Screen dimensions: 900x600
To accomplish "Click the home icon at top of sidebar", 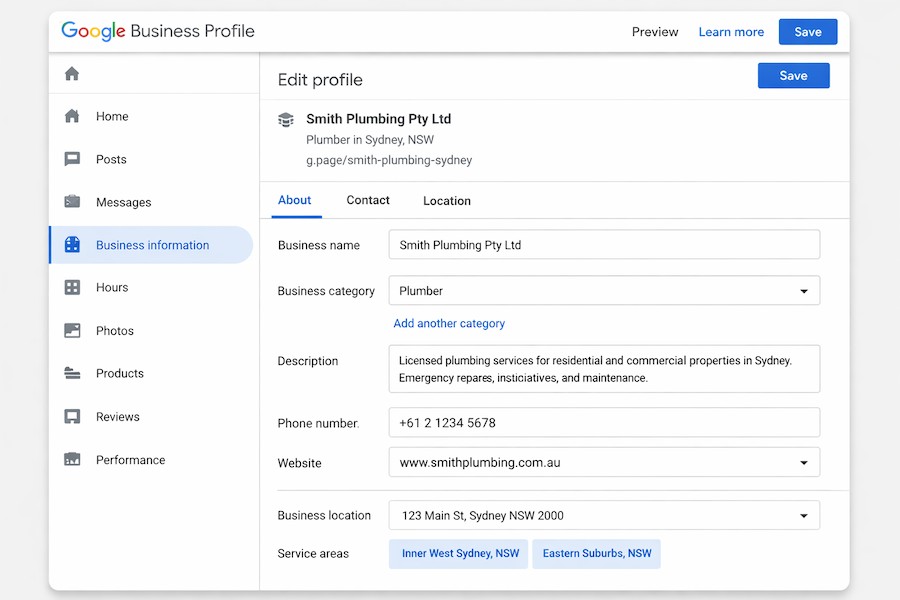I will click(72, 73).
